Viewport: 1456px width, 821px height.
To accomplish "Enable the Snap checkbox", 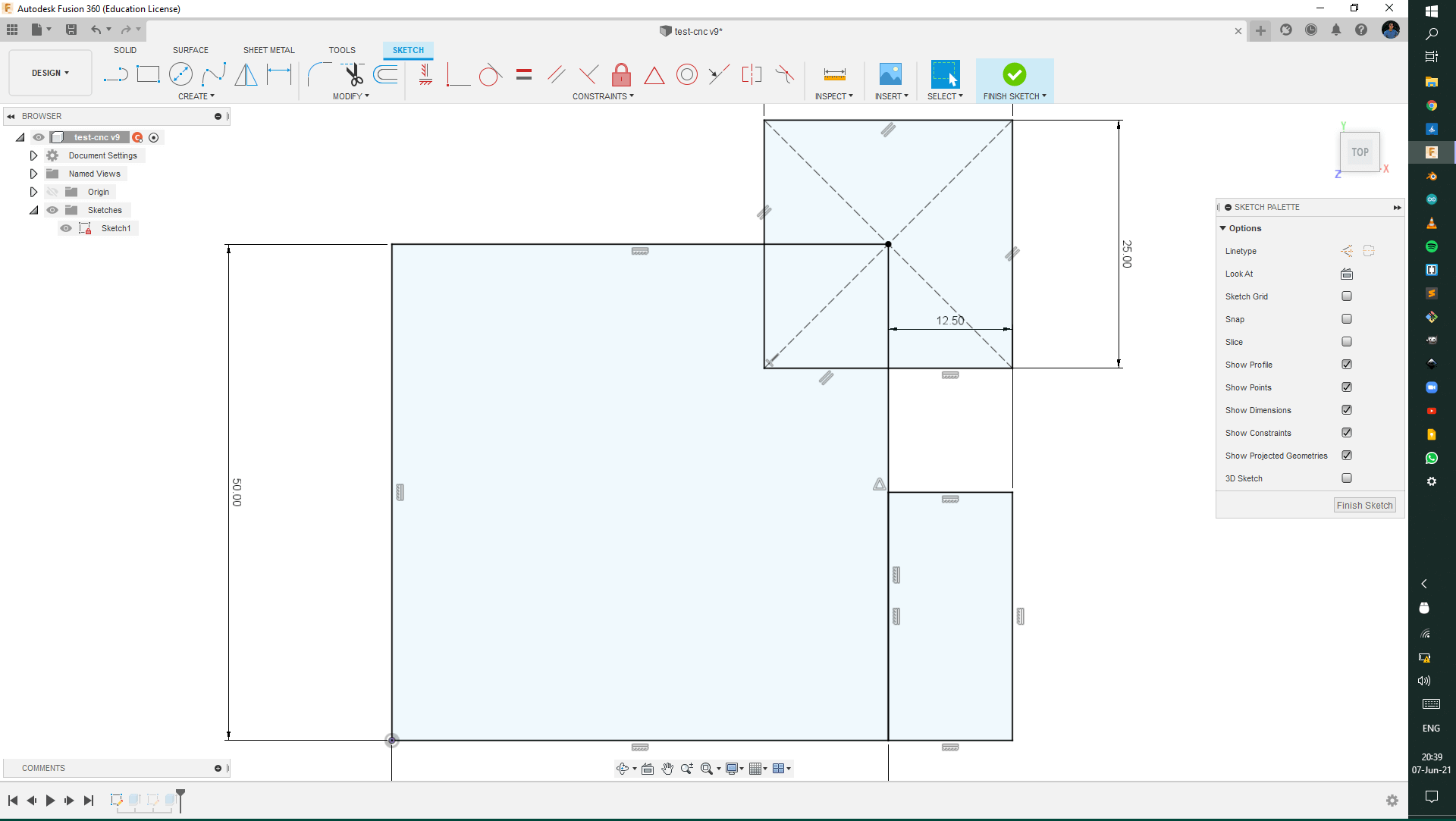I will pyautogui.click(x=1347, y=319).
